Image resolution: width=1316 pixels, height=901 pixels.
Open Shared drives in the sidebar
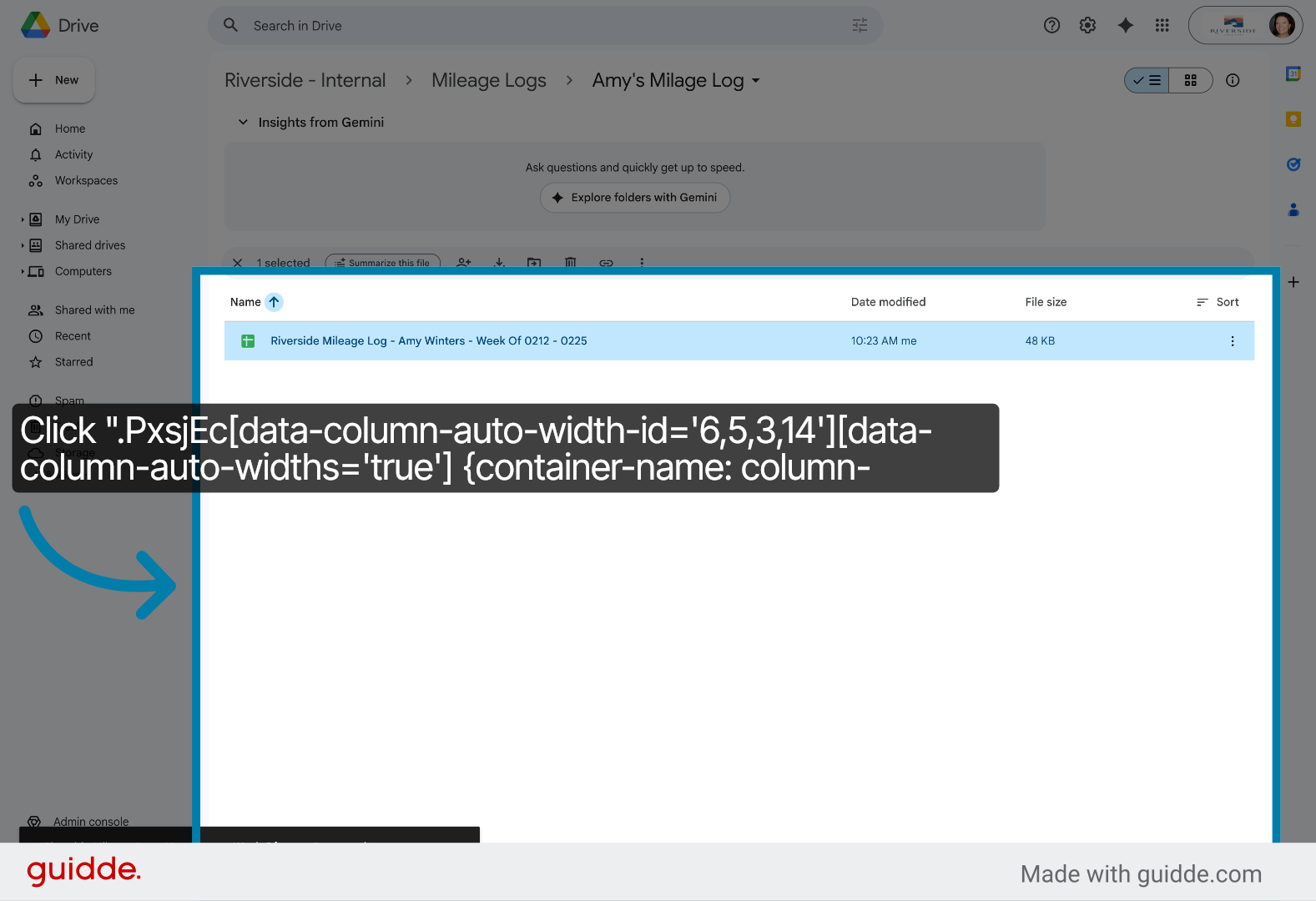click(x=90, y=245)
